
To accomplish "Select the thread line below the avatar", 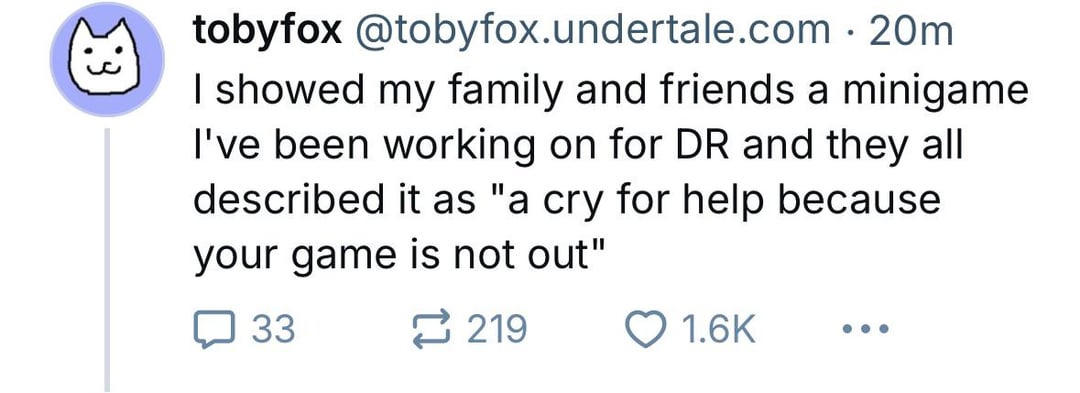I will (107, 259).
